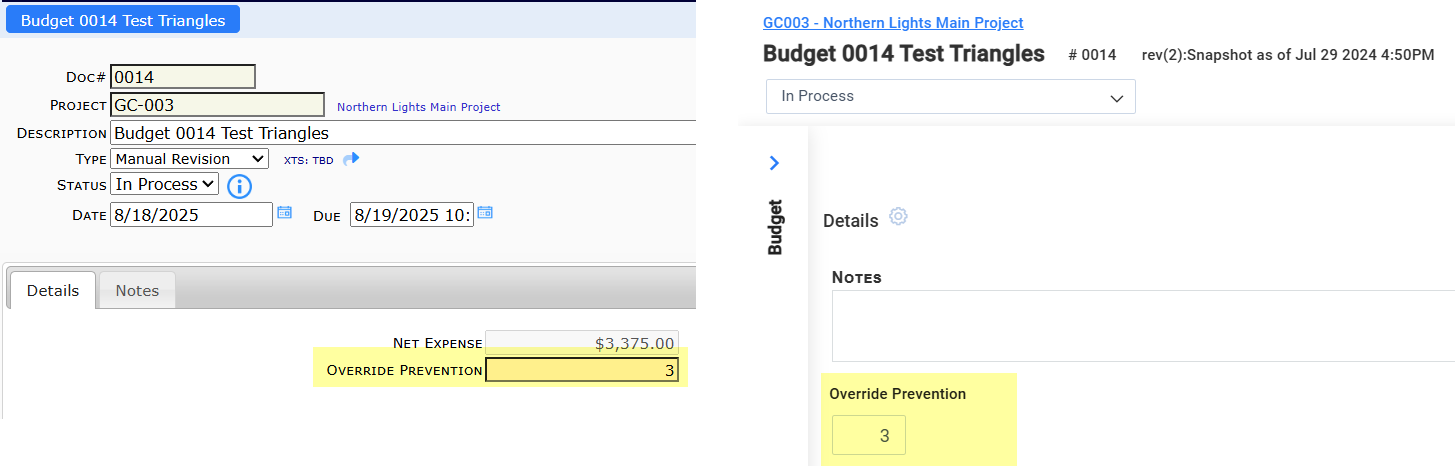The image size is (1455, 466).
Task: Switch to the Notes tab
Action: (x=137, y=290)
